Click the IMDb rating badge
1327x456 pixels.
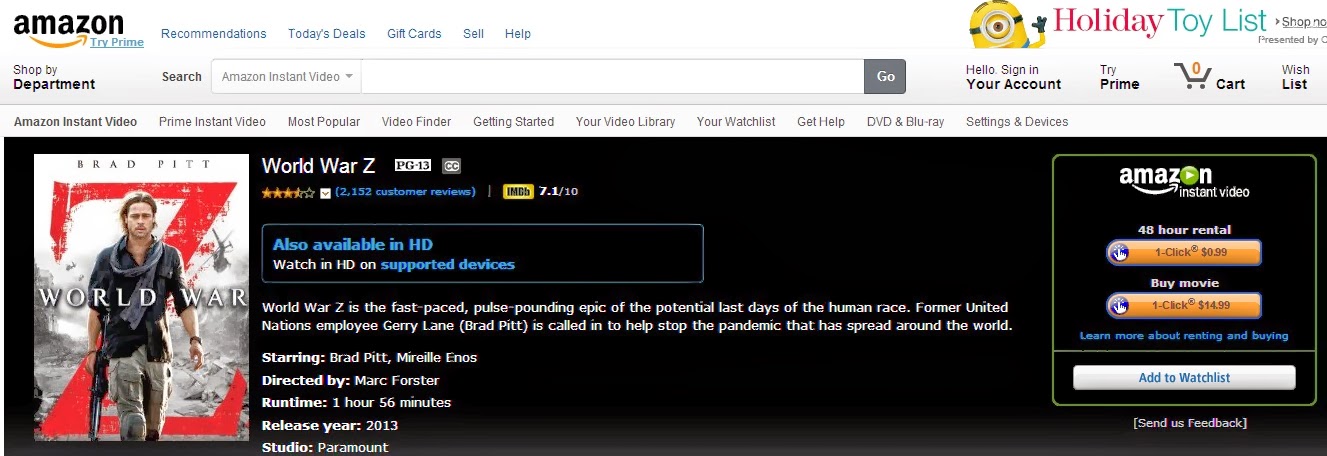(518, 192)
